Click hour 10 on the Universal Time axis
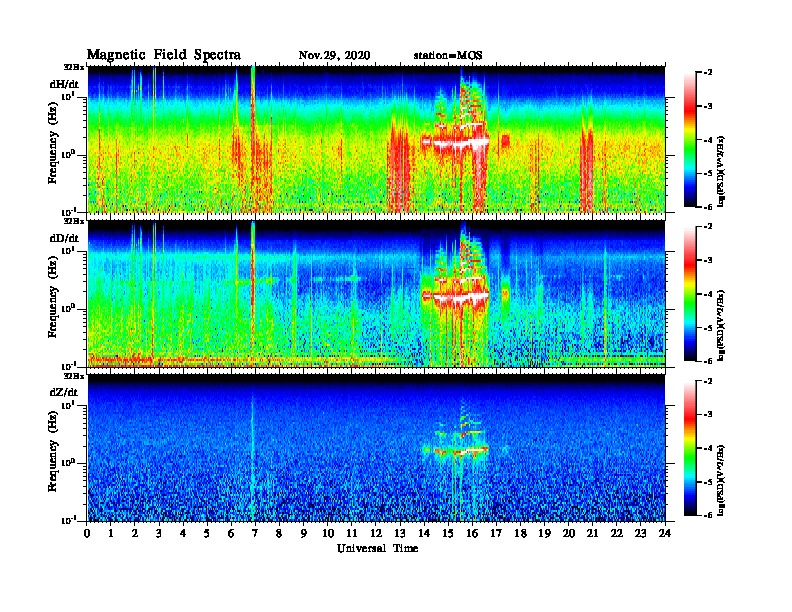The width and height of the screenshot is (792, 612). pyautogui.click(x=328, y=534)
